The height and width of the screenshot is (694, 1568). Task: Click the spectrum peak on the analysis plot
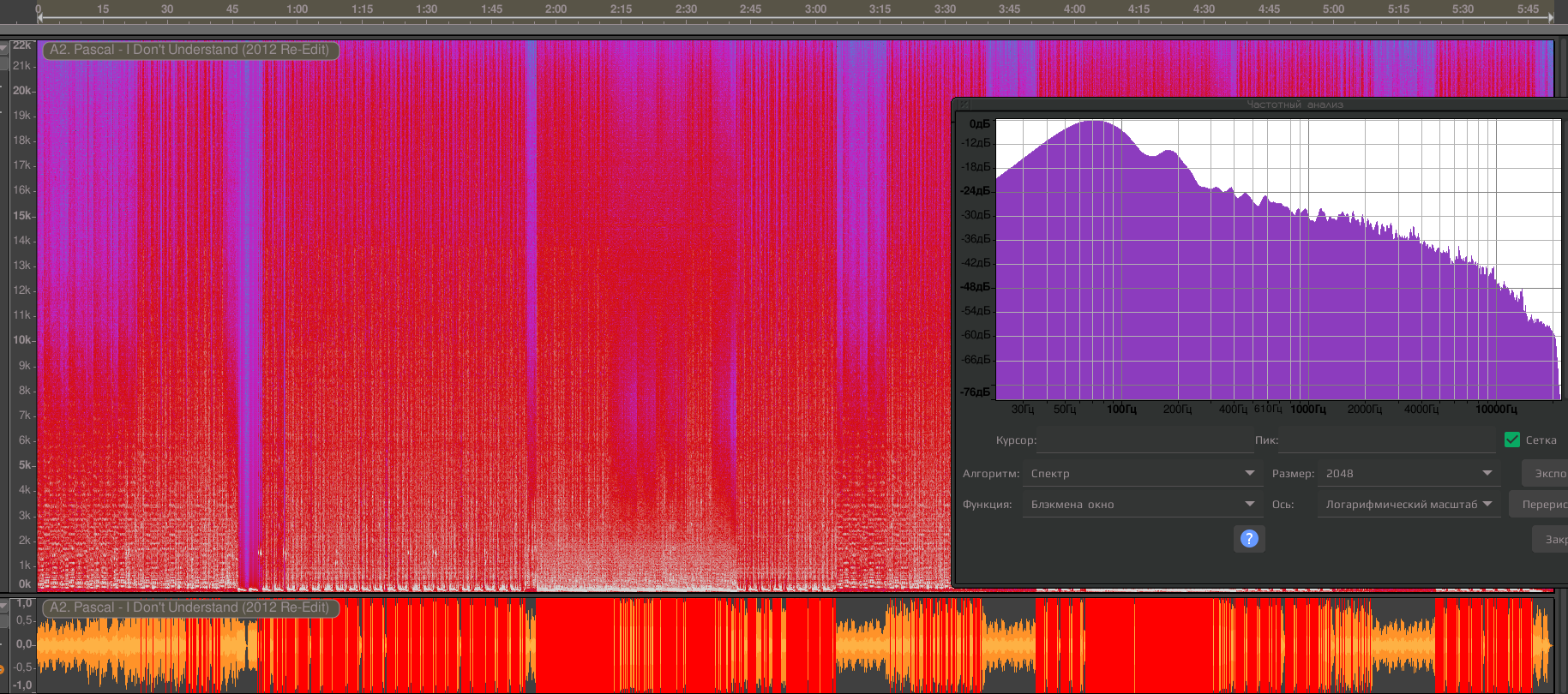click(x=1094, y=122)
